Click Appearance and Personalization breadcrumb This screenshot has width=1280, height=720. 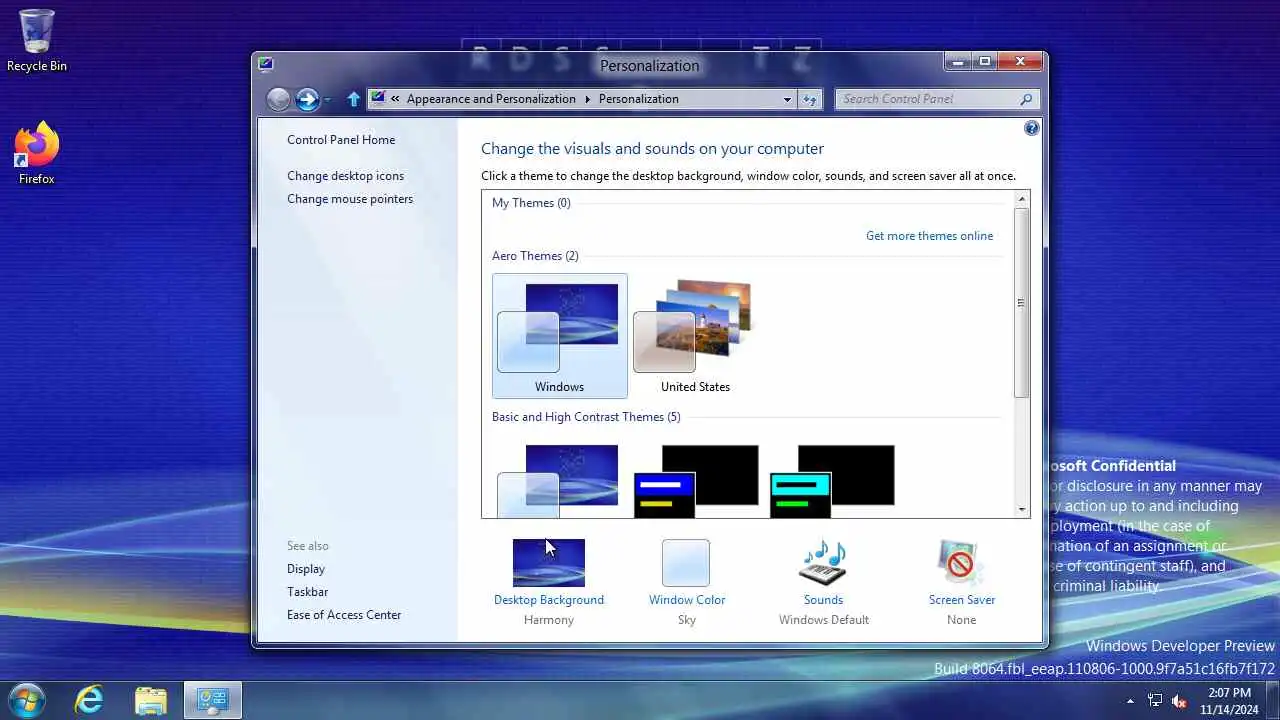tap(491, 99)
